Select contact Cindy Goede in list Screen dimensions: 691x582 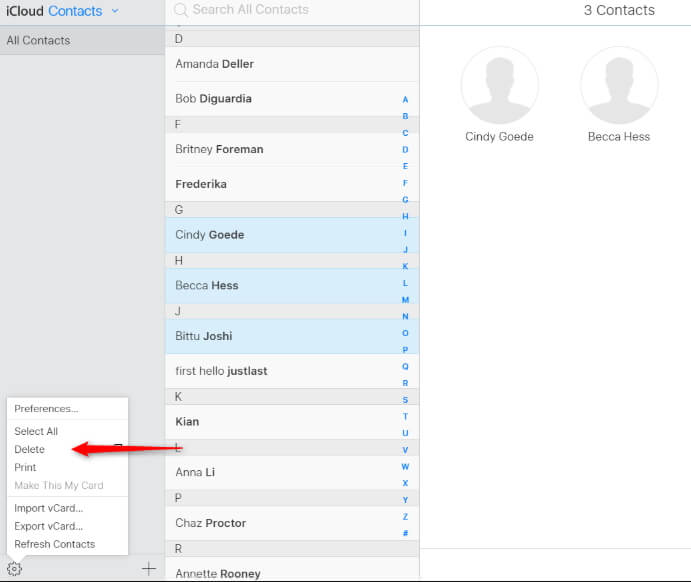[x=292, y=235]
